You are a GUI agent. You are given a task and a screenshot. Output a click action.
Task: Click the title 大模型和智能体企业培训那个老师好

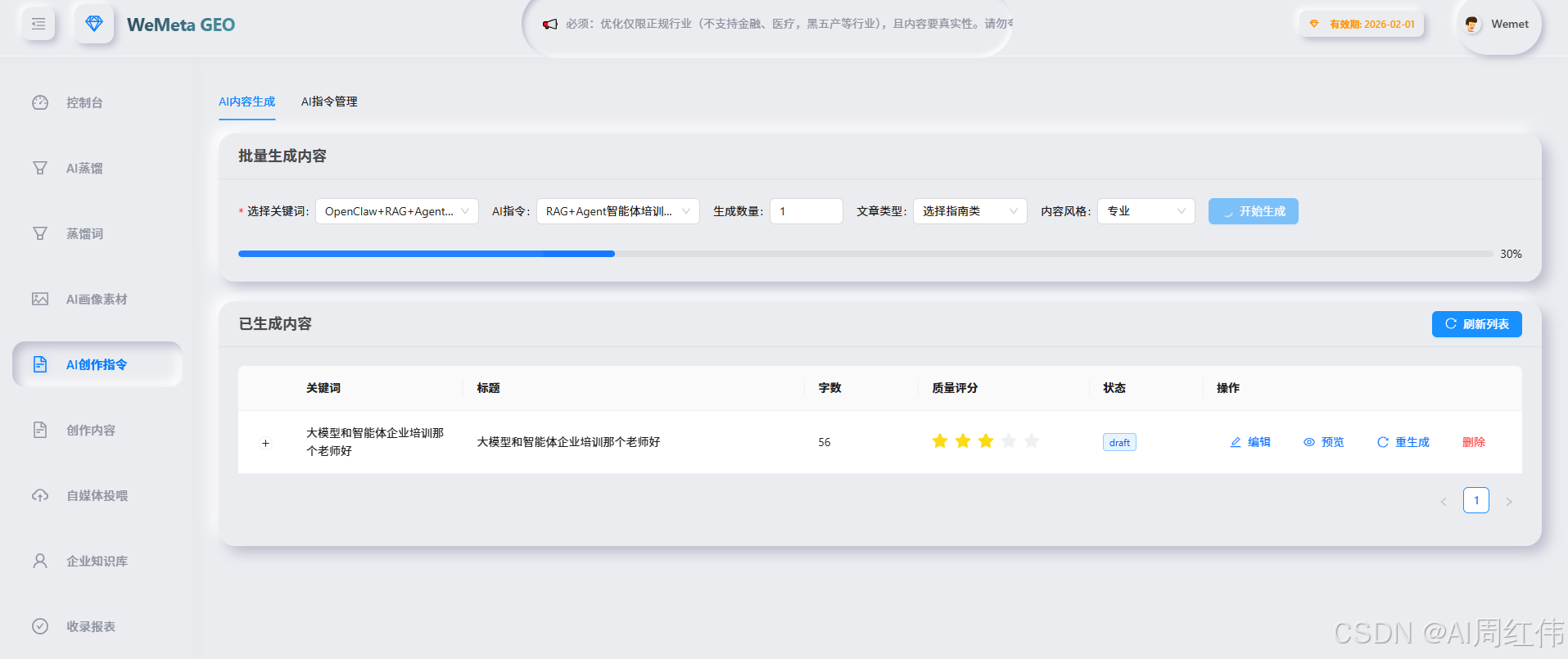click(x=568, y=442)
